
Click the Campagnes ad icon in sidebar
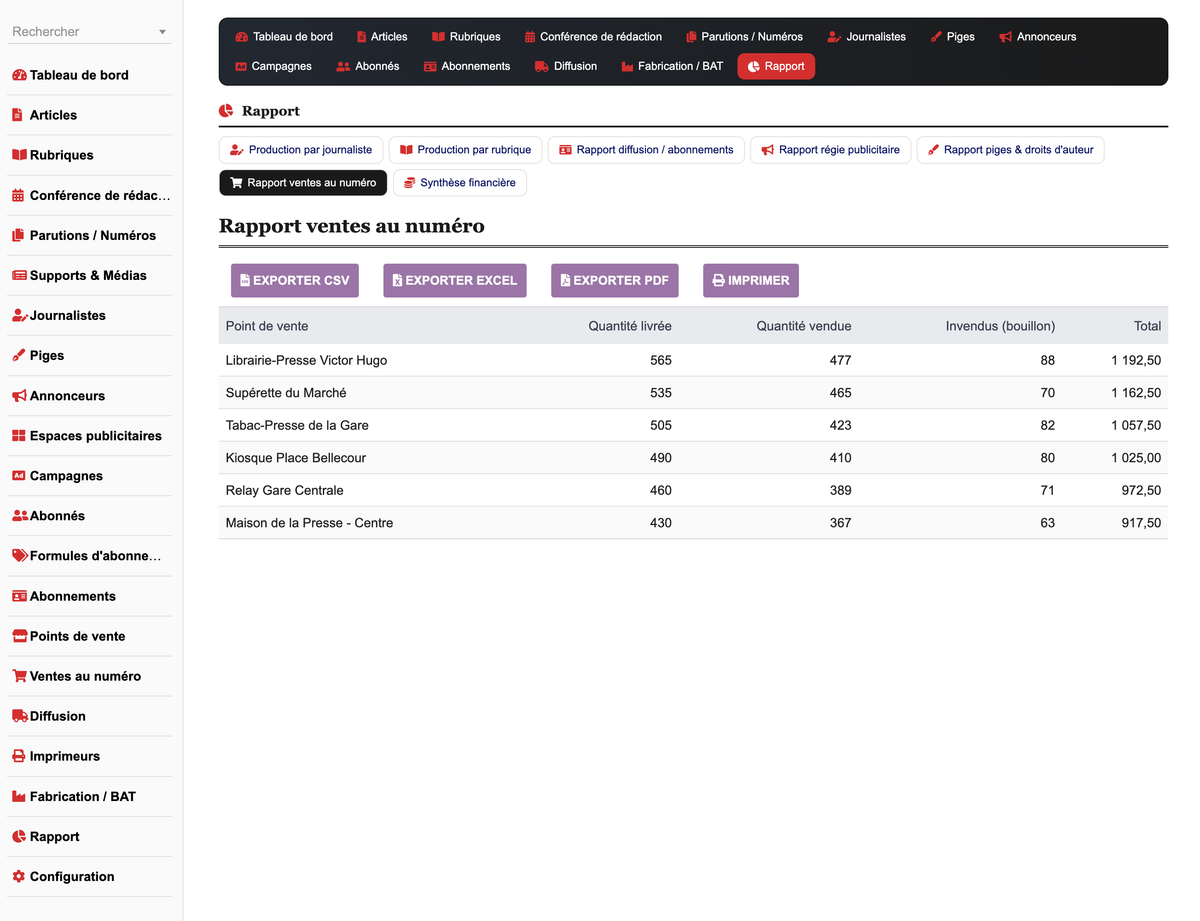tap(19, 476)
